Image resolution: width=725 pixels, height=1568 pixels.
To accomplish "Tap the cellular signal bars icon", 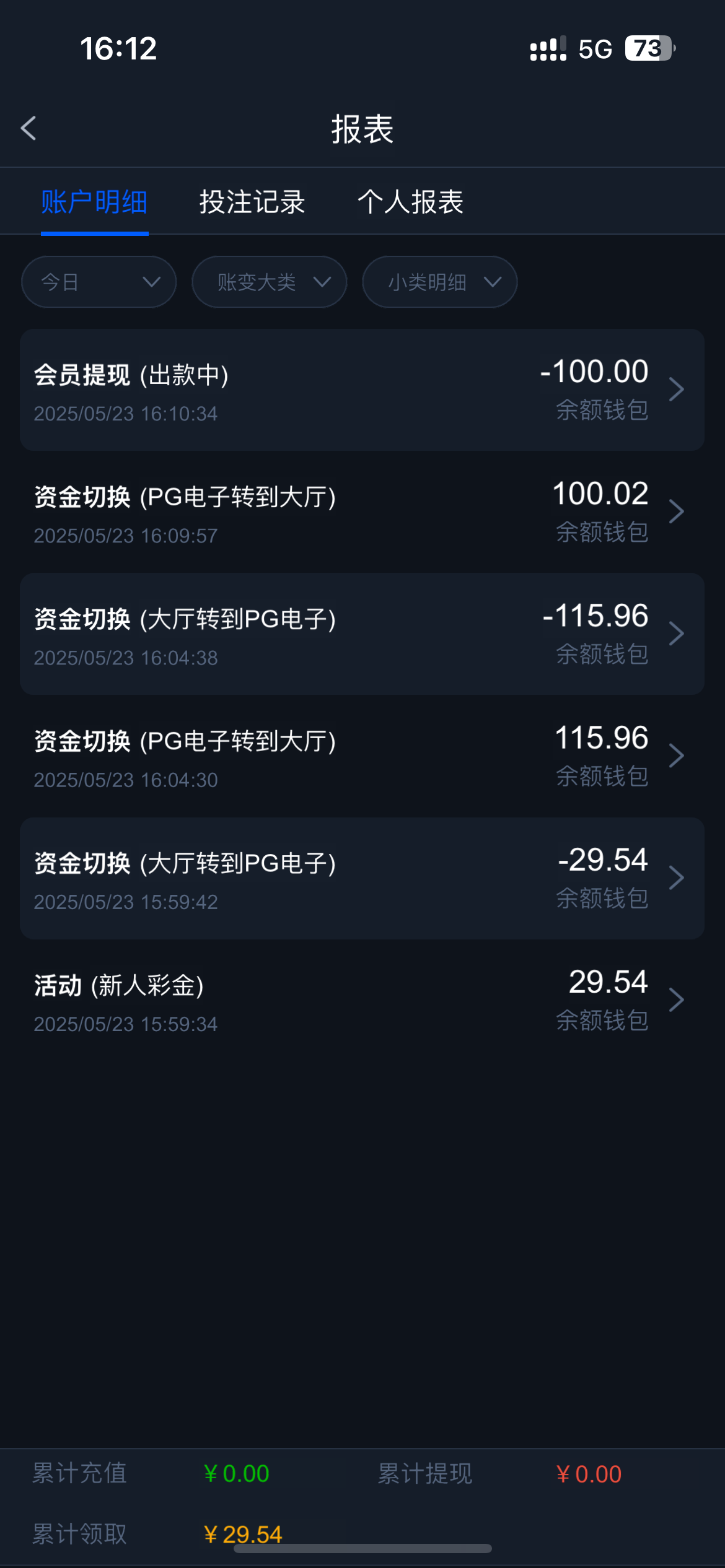I will 548,49.
